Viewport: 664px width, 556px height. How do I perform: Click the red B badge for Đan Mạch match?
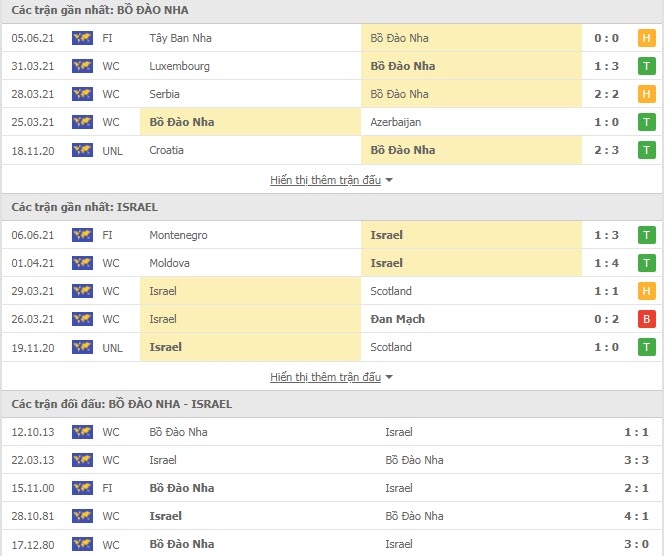click(646, 319)
